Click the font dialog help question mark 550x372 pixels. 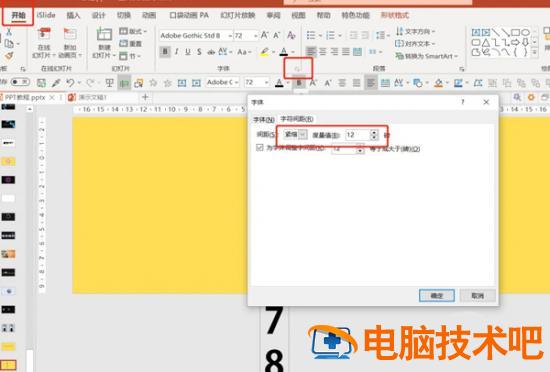(x=463, y=102)
